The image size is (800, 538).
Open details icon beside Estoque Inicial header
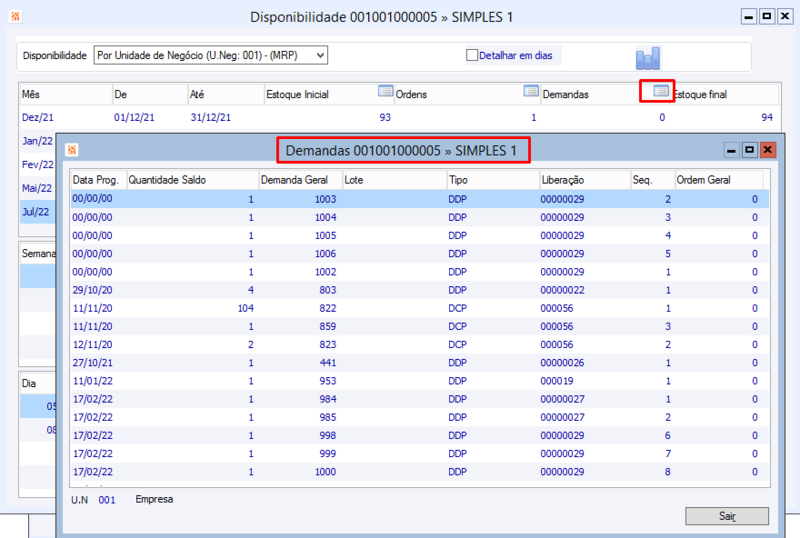click(x=386, y=92)
